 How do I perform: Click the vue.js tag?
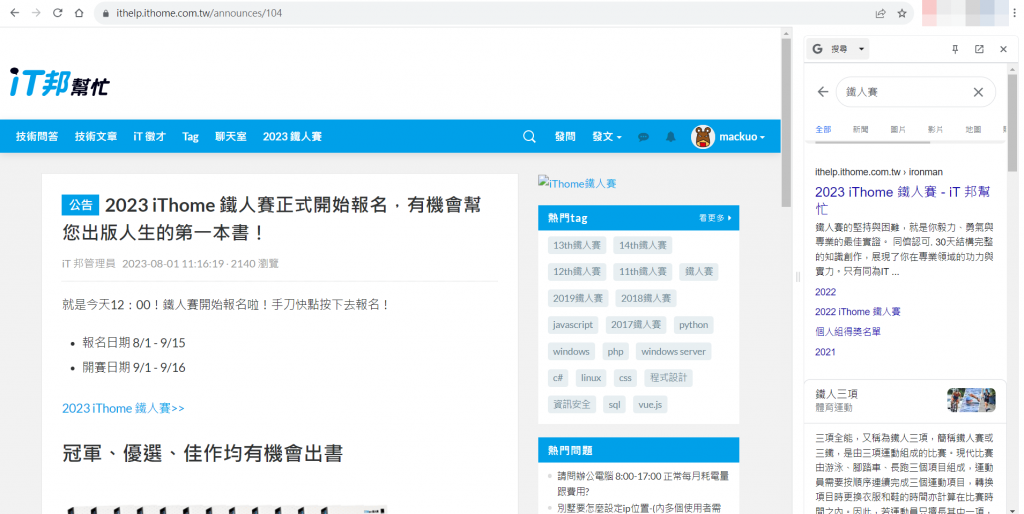pos(650,404)
